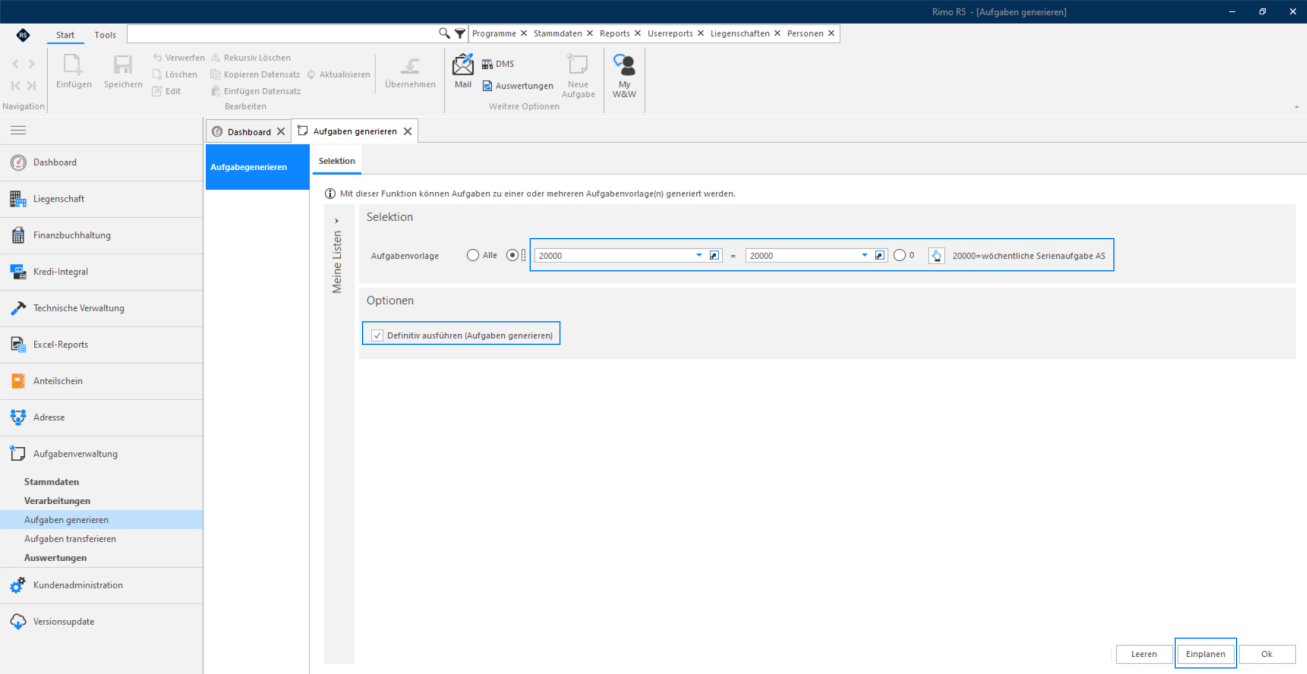Click the filter funnel icon
Viewport: 1307px width, 674px height.
click(x=460, y=33)
